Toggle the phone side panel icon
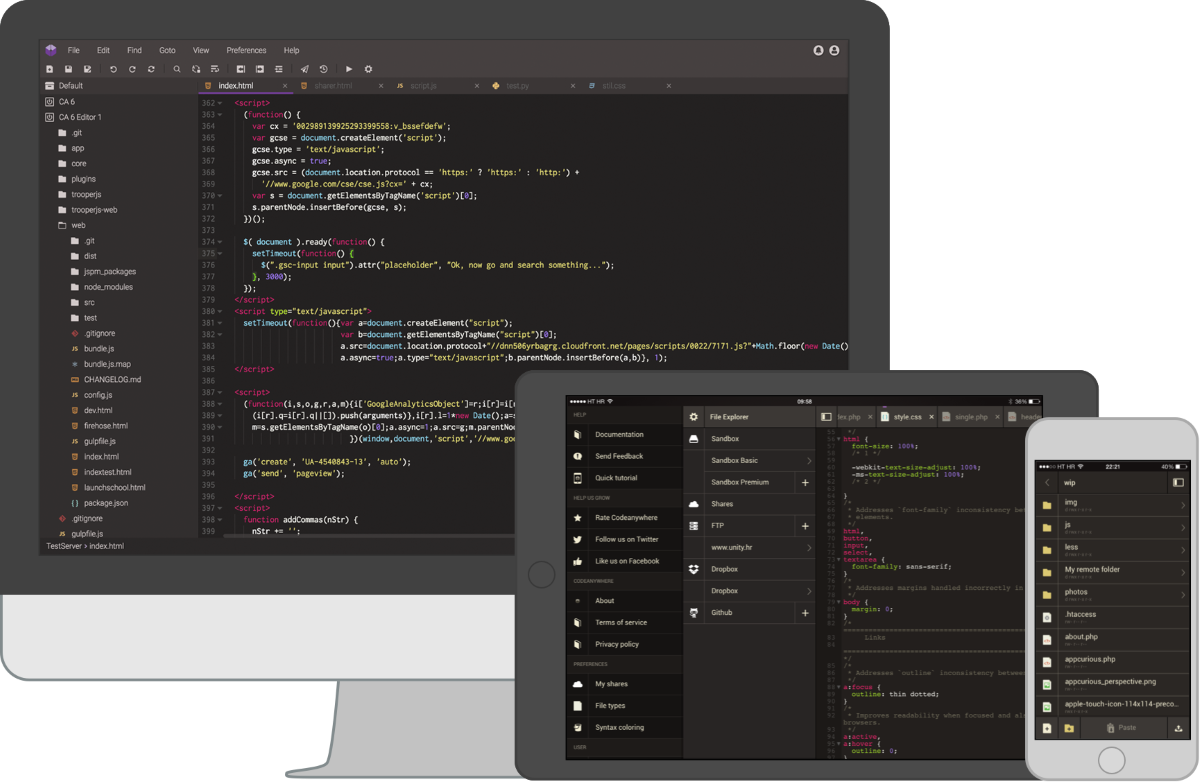 [x=1177, y=482]
